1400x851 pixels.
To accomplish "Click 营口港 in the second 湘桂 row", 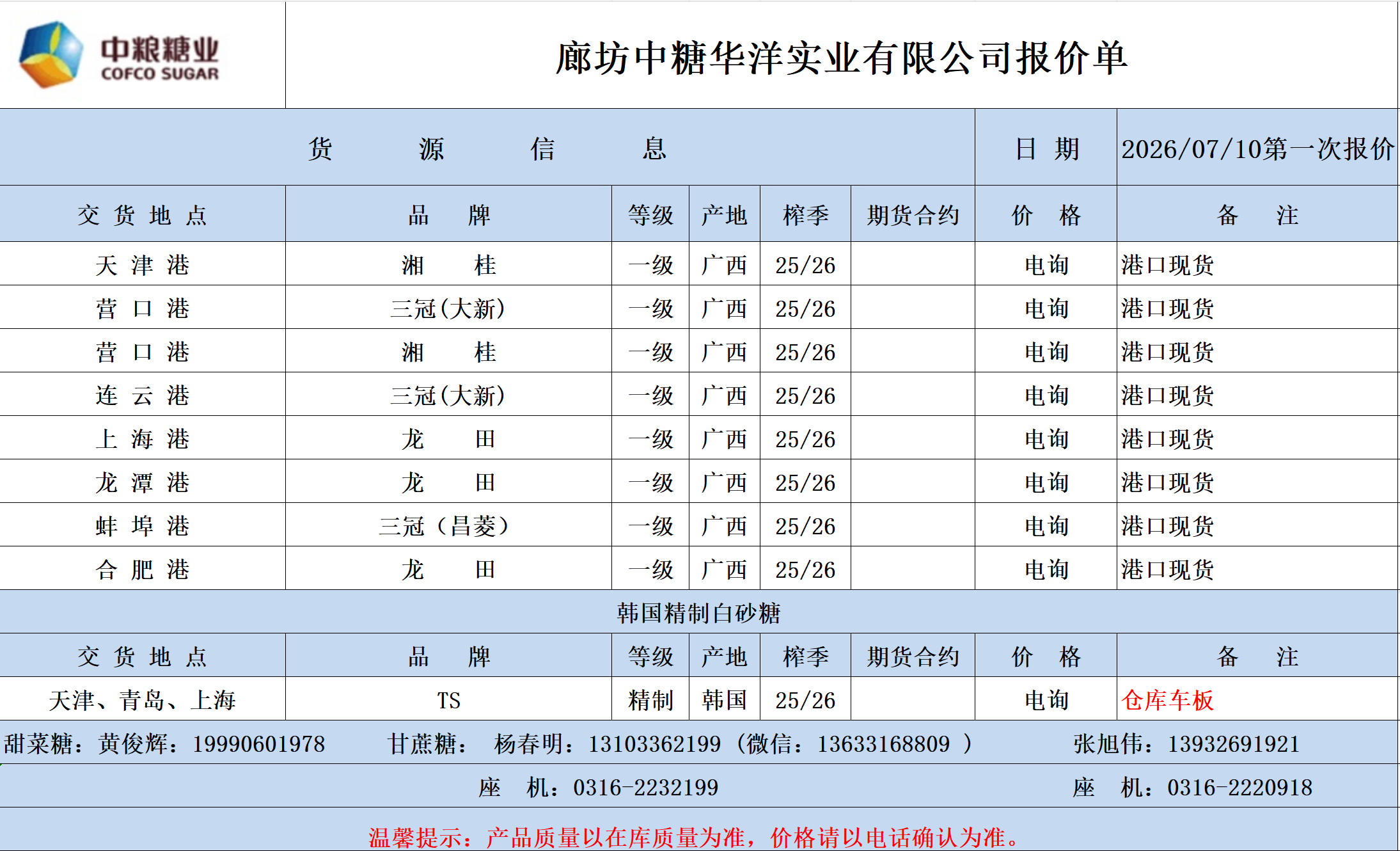I will point(143,352).
